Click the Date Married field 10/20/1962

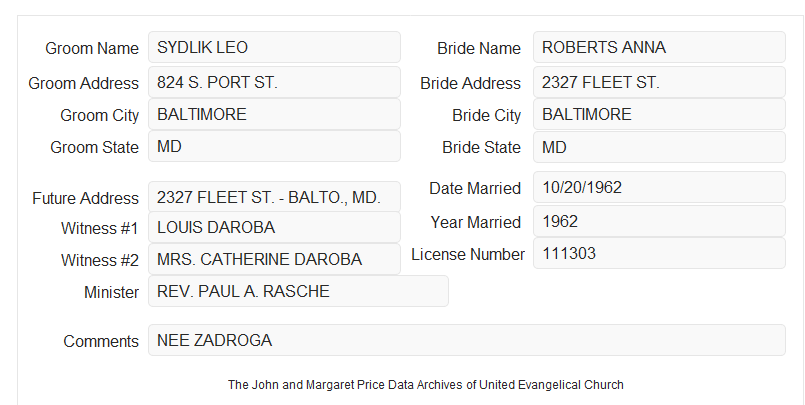pos(659,187)
